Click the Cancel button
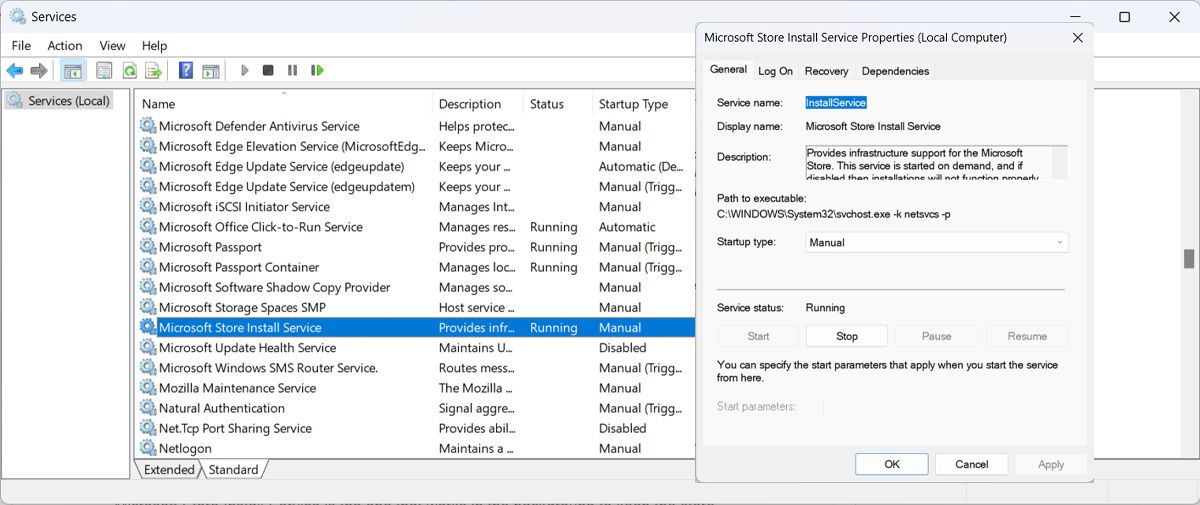Screen dimensions: 1200x505 point(972,464)
